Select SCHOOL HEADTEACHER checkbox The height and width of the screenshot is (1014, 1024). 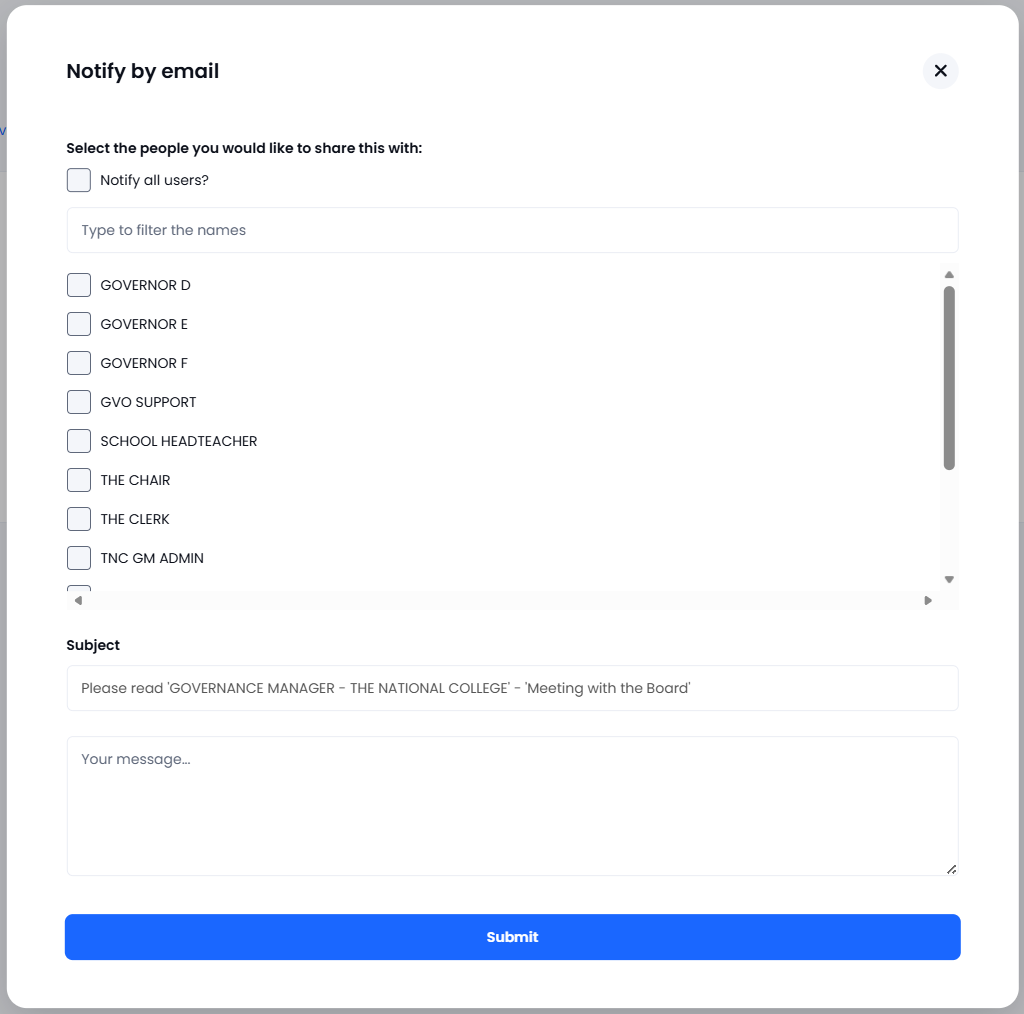coord(78,441)
